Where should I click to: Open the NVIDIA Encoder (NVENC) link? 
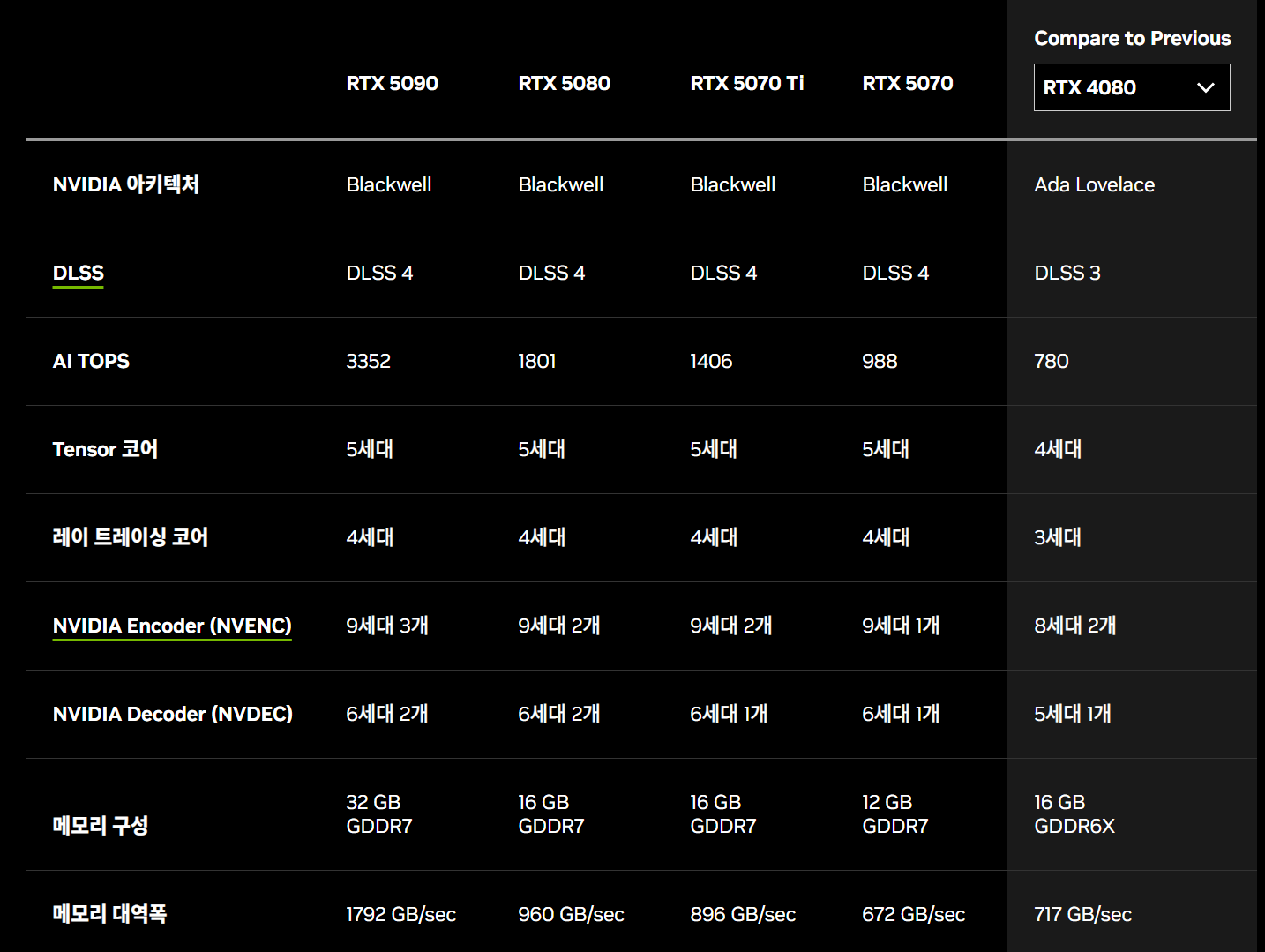[172, 626]
